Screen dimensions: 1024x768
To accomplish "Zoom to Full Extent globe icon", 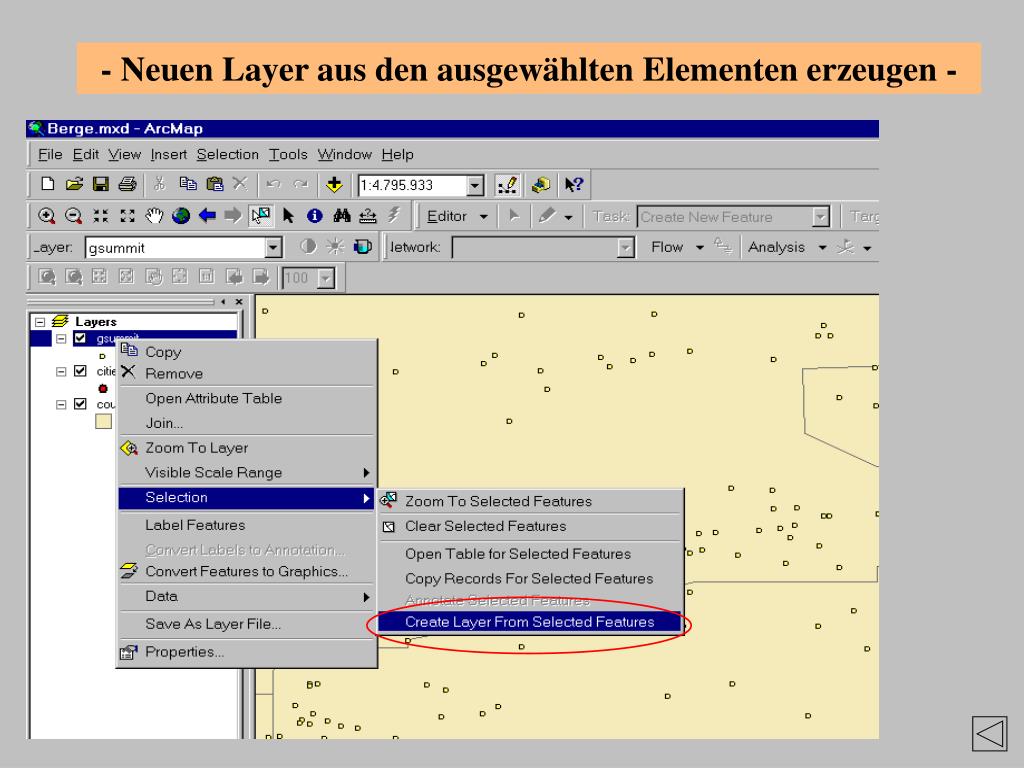I will pos(181,216).
